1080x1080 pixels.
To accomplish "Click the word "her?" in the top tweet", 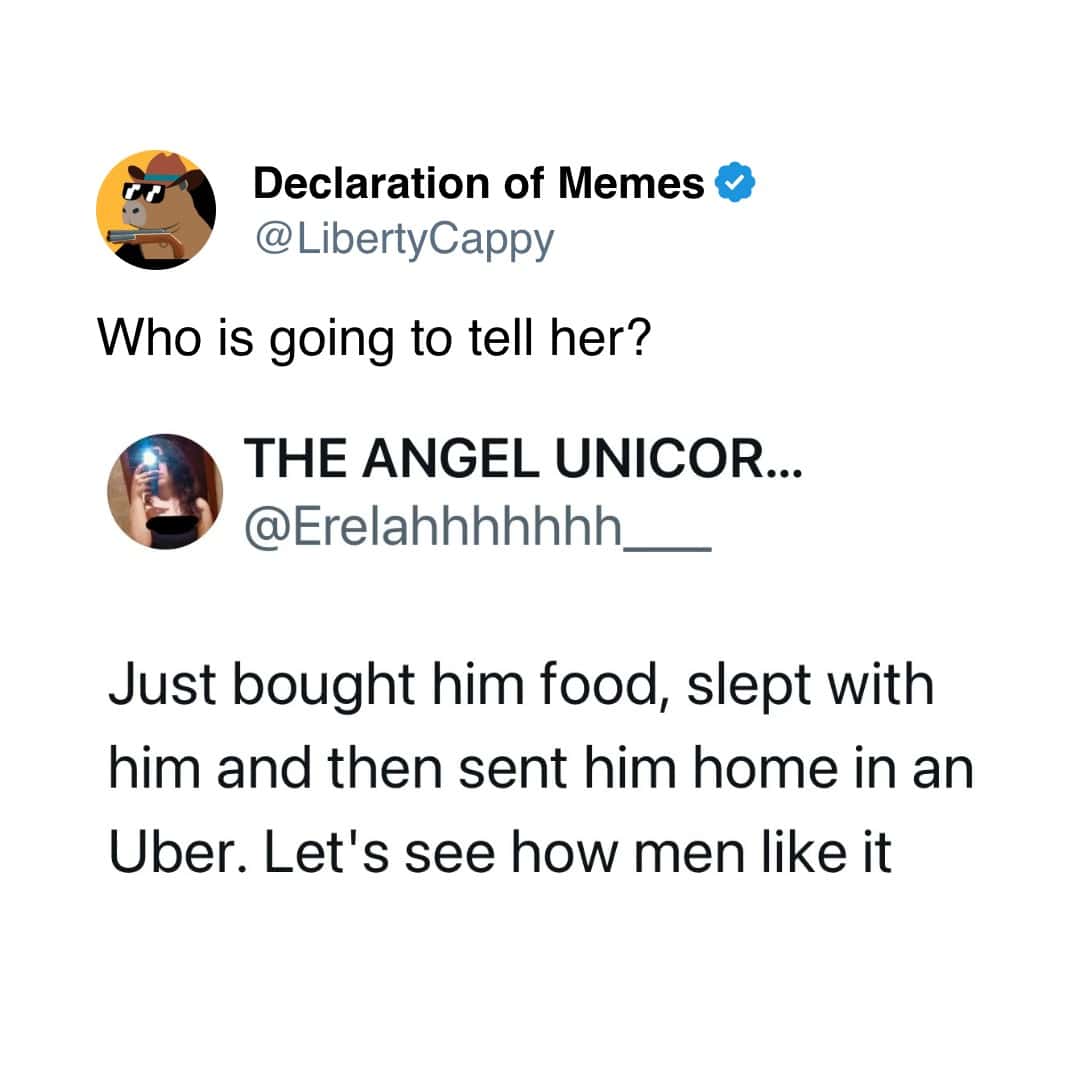I will coord(600,338).
